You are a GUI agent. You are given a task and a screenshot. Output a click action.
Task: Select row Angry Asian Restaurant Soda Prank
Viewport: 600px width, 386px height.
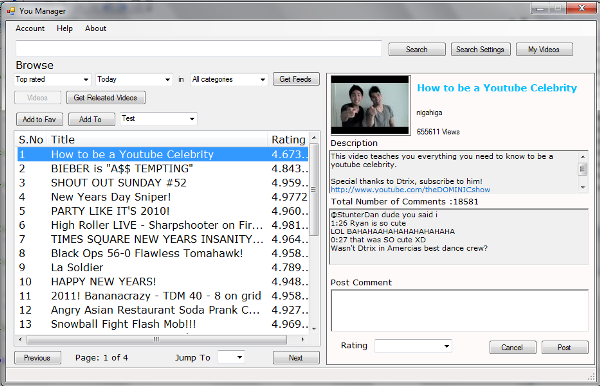[163, 310]
